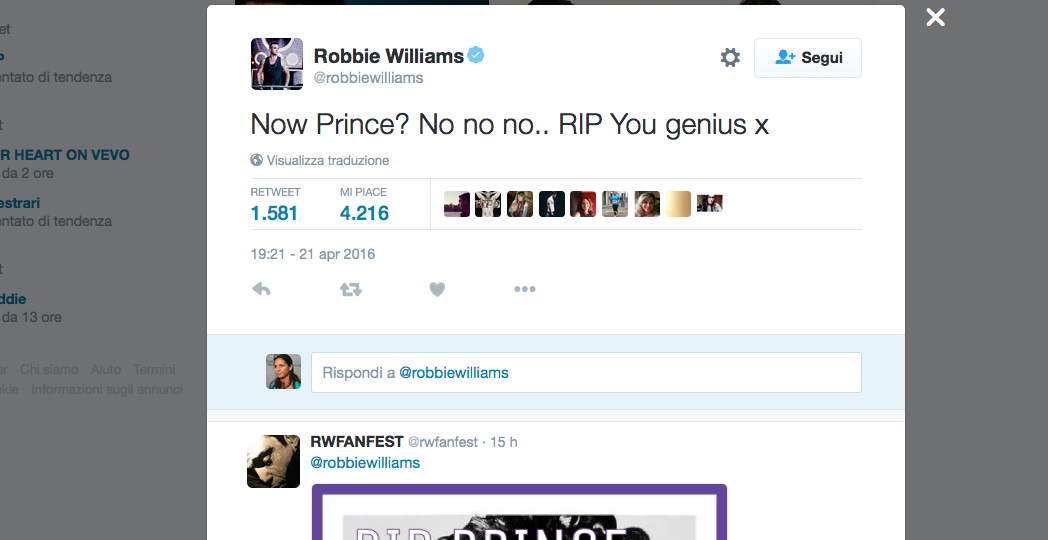1048x540 pixels.
Task: Click the Segui follow button
Action: pyautogui.click(x=808, y=58)
